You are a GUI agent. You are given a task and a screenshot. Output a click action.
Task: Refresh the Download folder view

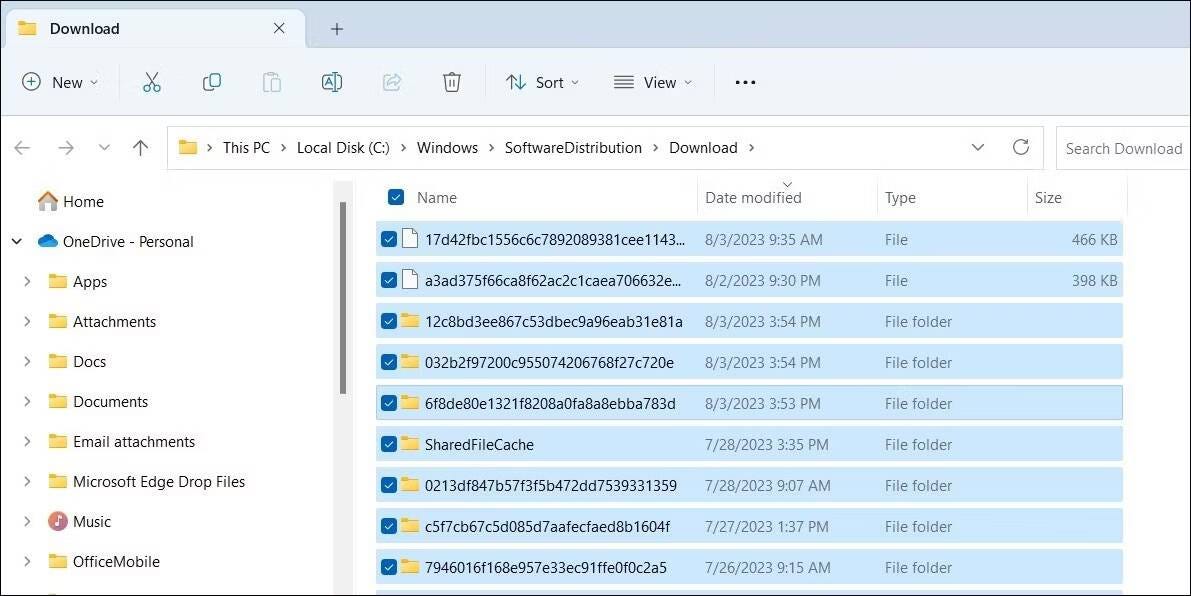1020,147
